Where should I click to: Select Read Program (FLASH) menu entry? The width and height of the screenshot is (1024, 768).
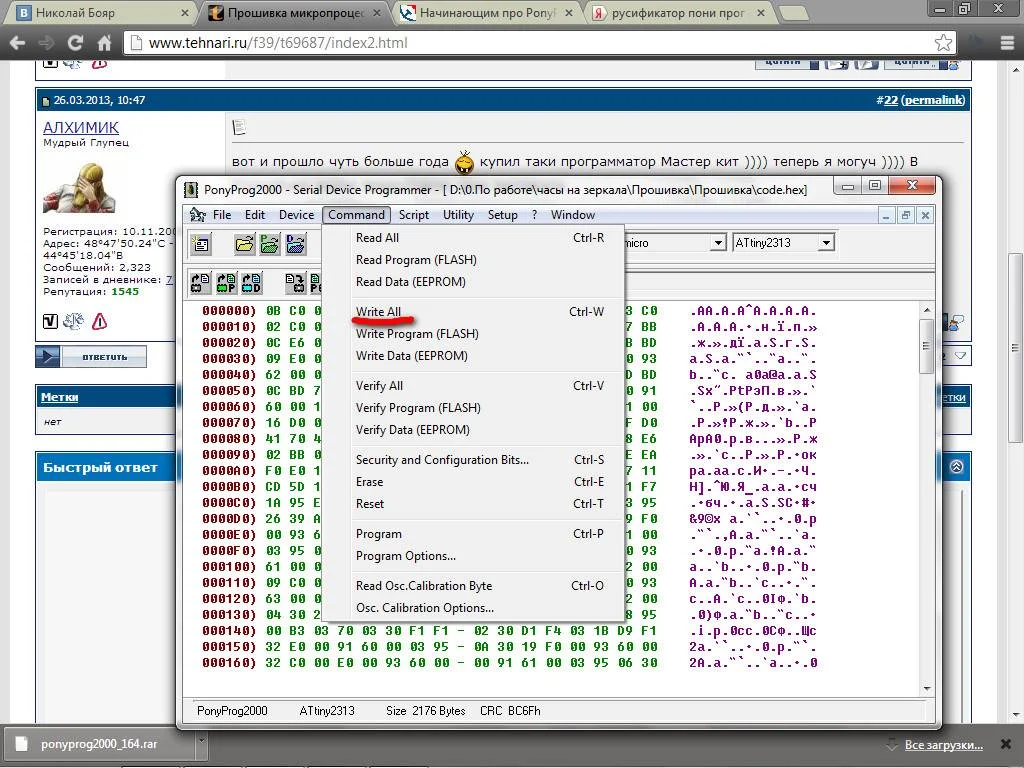coord(473,260)
